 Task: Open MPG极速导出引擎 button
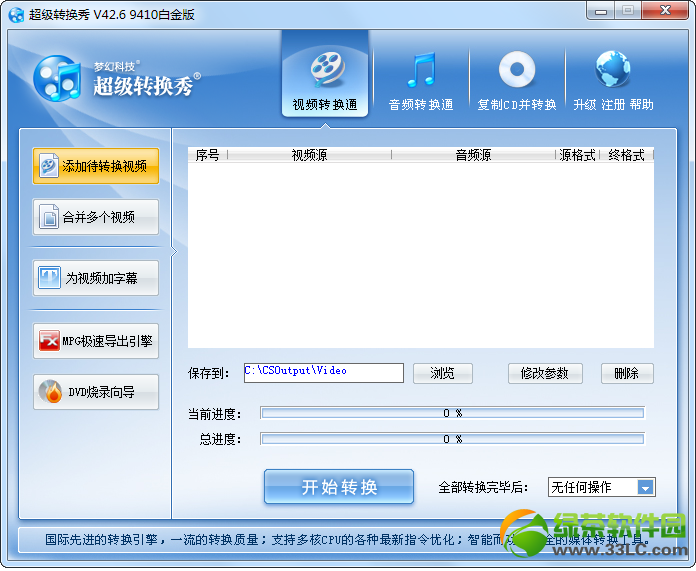click(x=96, y=341)
